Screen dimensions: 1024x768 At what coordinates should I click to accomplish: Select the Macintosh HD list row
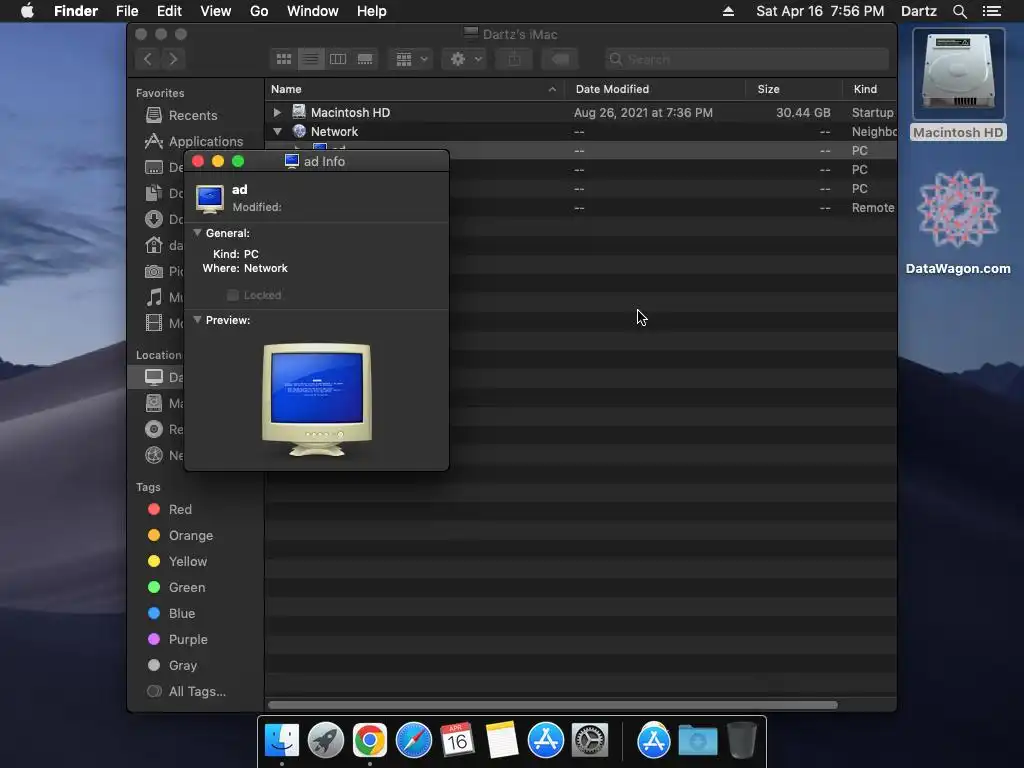[581, 112]
